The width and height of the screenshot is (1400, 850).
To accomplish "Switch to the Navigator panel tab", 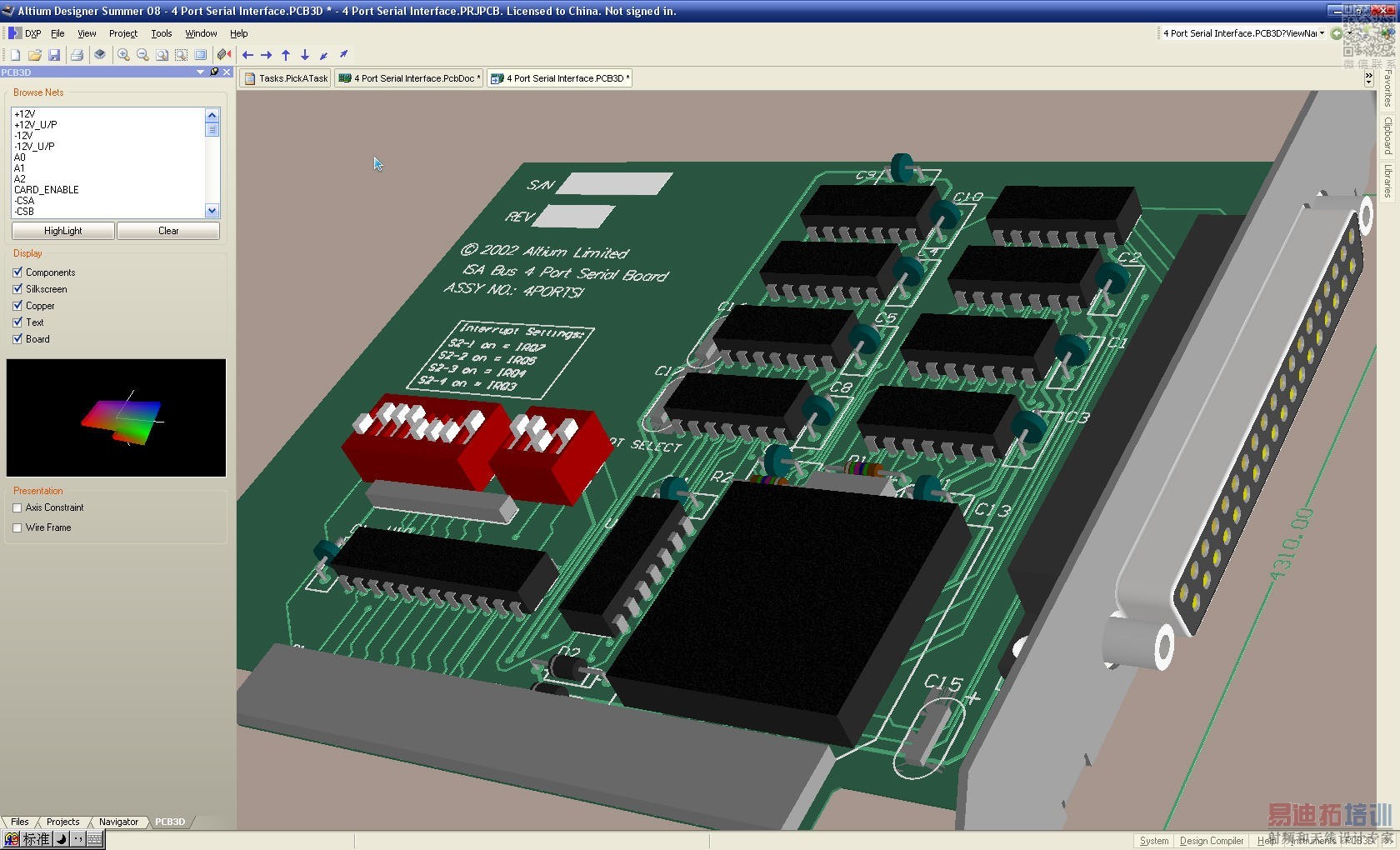I will click(x=119, y=822).
